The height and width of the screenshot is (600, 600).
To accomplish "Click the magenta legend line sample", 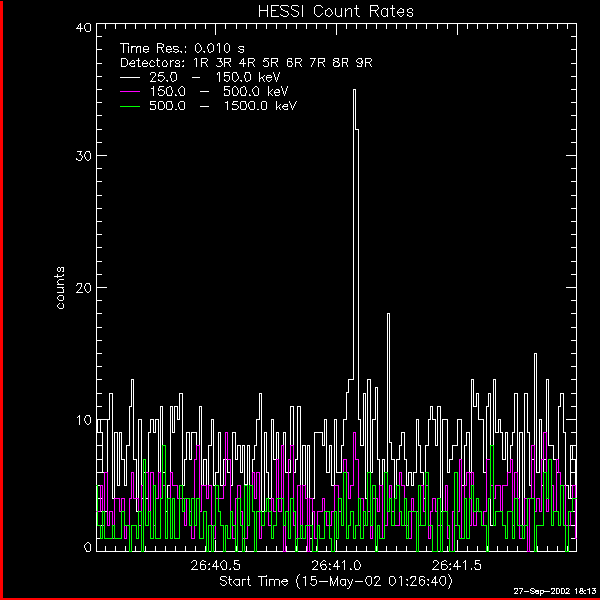I will coord(130,91).
